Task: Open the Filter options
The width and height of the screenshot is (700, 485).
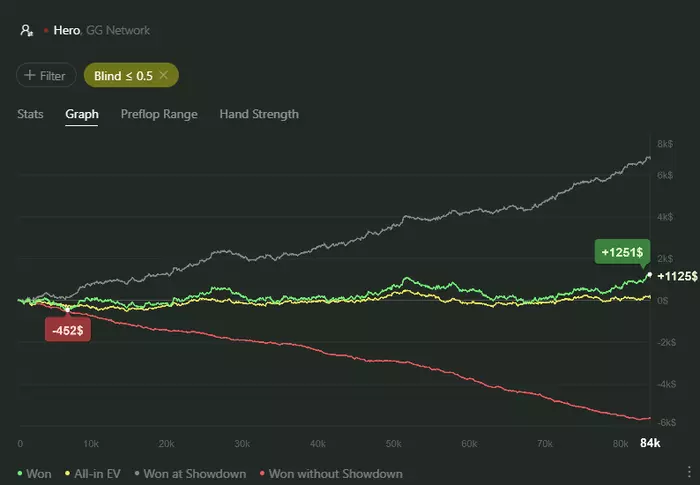Action: (46, 75)
